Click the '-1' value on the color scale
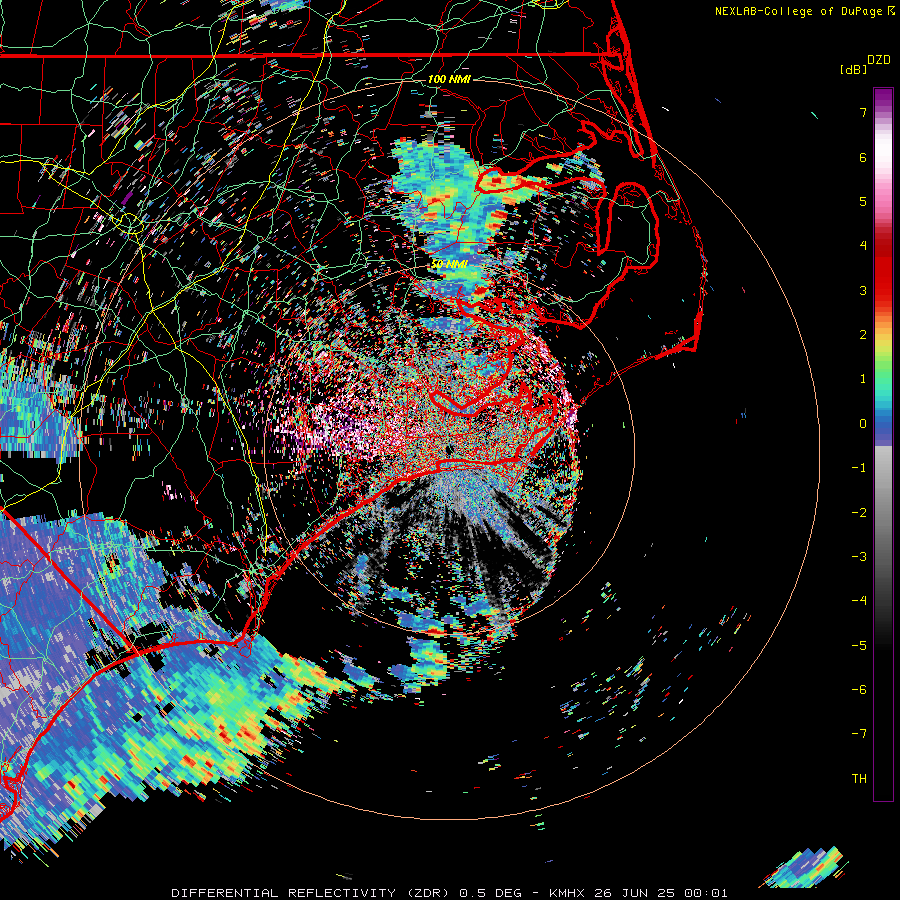The width and height of the screenshot is (900, 900). [859, 468]
